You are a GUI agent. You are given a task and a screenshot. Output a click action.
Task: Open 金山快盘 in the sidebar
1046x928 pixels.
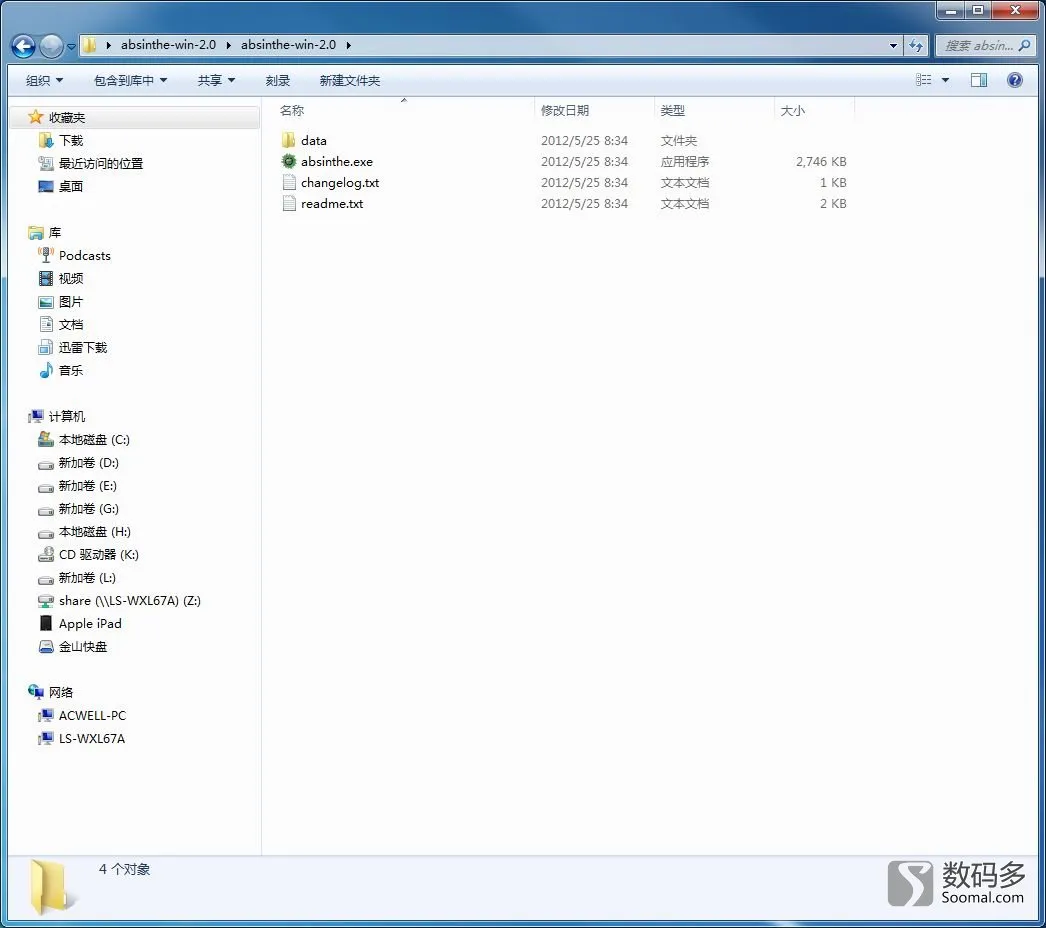pos(83,647)
